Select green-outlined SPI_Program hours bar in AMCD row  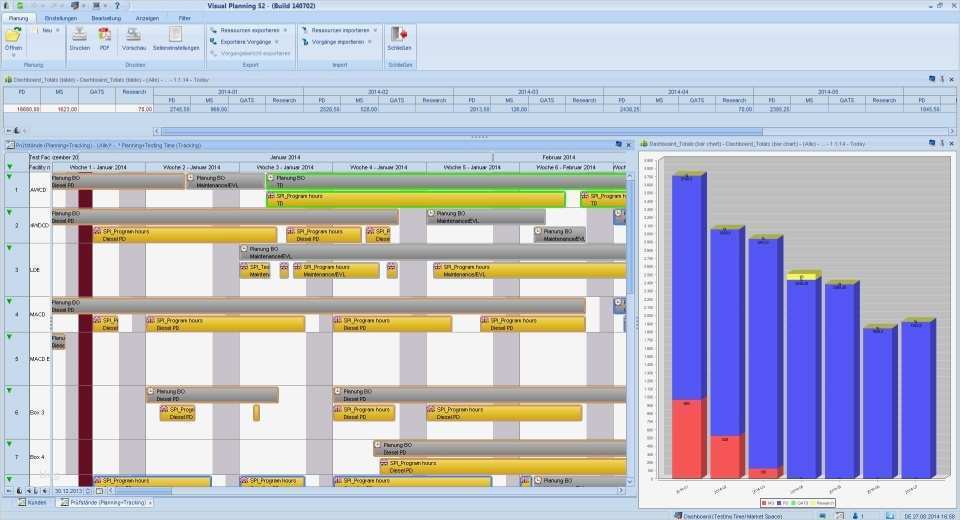point(416,199)
